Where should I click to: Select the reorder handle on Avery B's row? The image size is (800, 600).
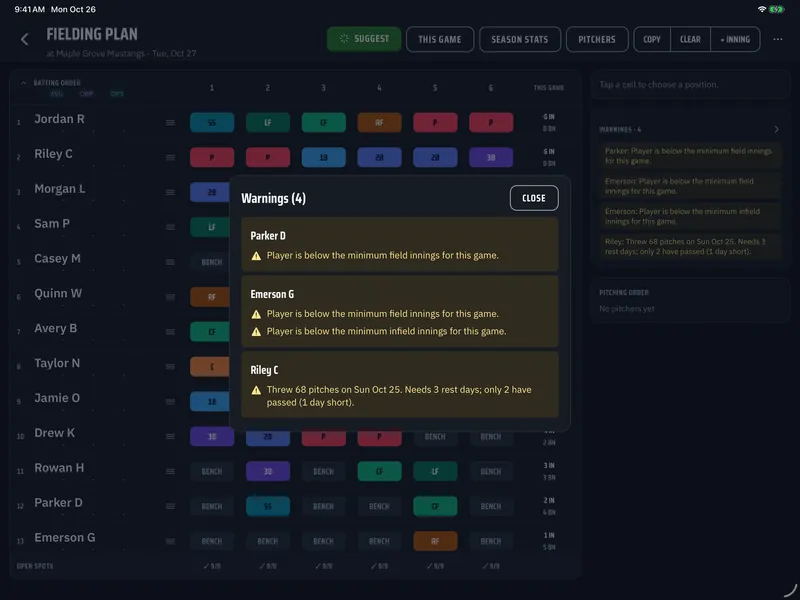click(x=170, y=332)
